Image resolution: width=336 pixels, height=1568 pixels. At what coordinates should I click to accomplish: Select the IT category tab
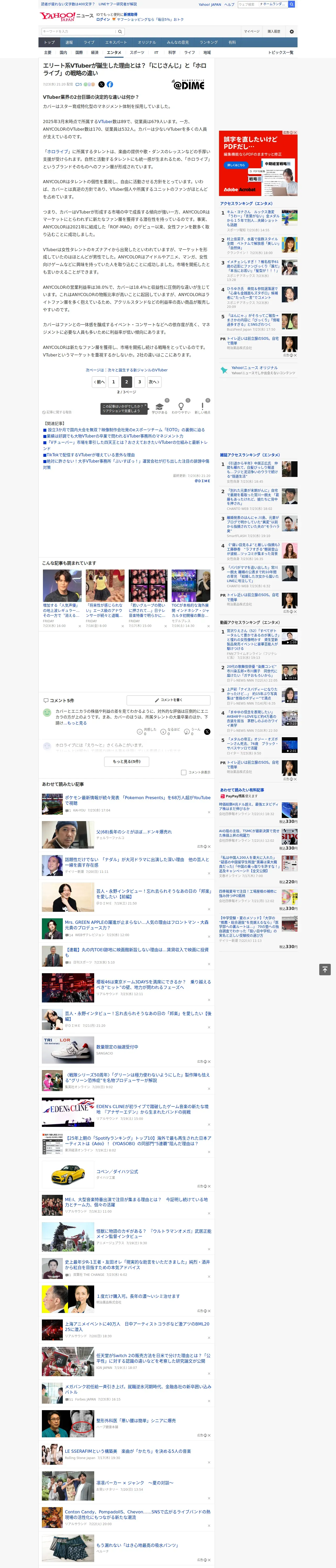[x=156, y=52]
